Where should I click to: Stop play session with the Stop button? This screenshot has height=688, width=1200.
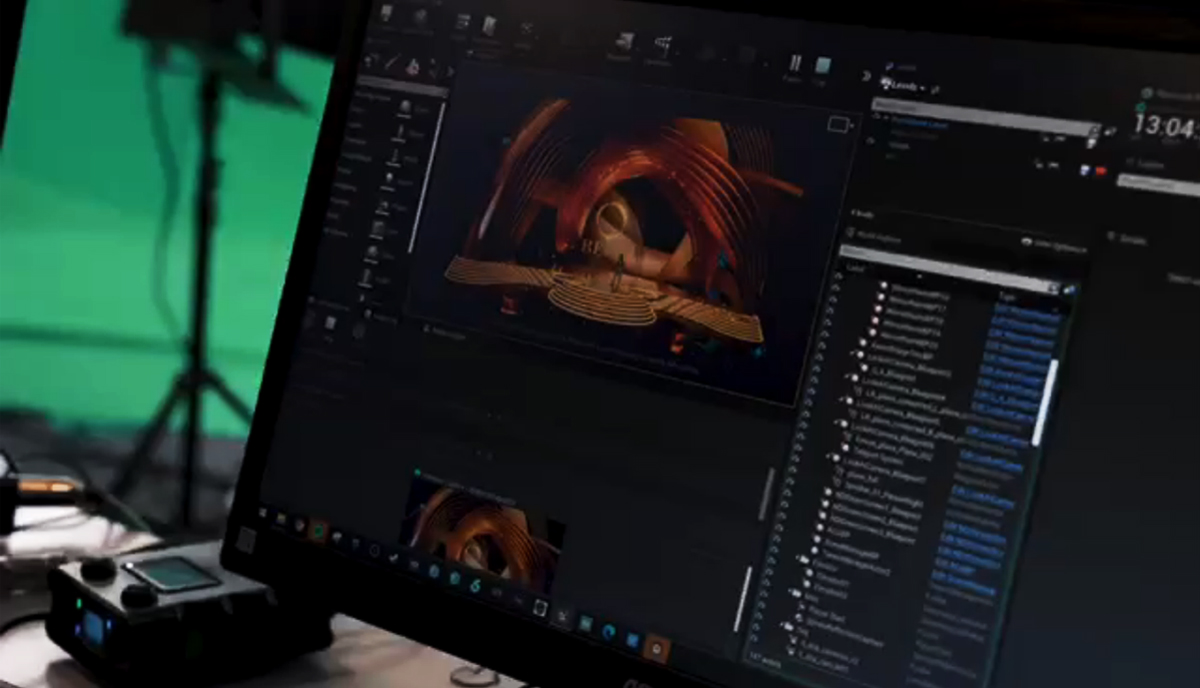pos(823,67)
